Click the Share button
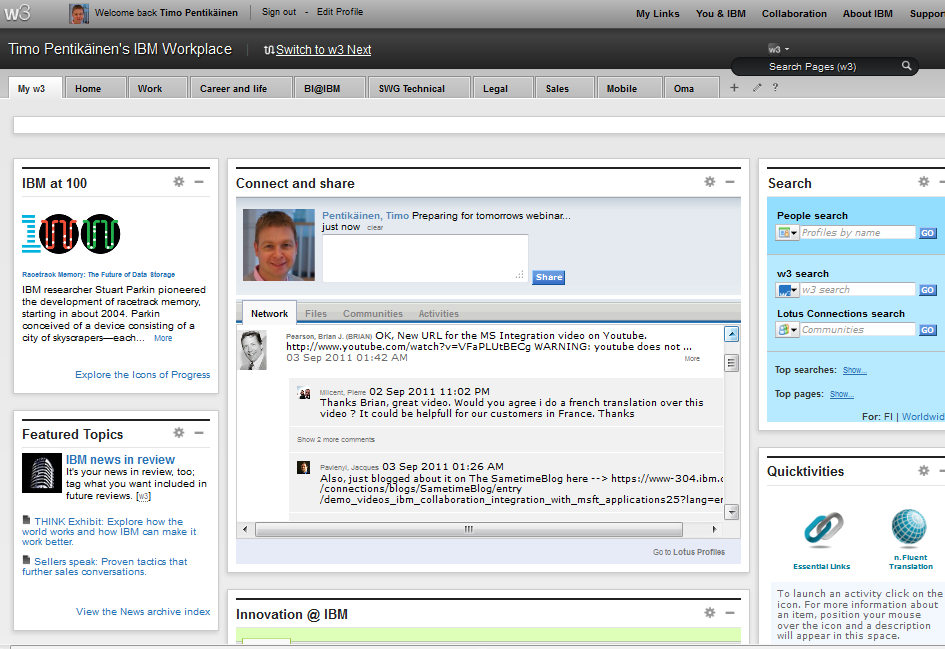Screen dimensions: 945x649 548,277
